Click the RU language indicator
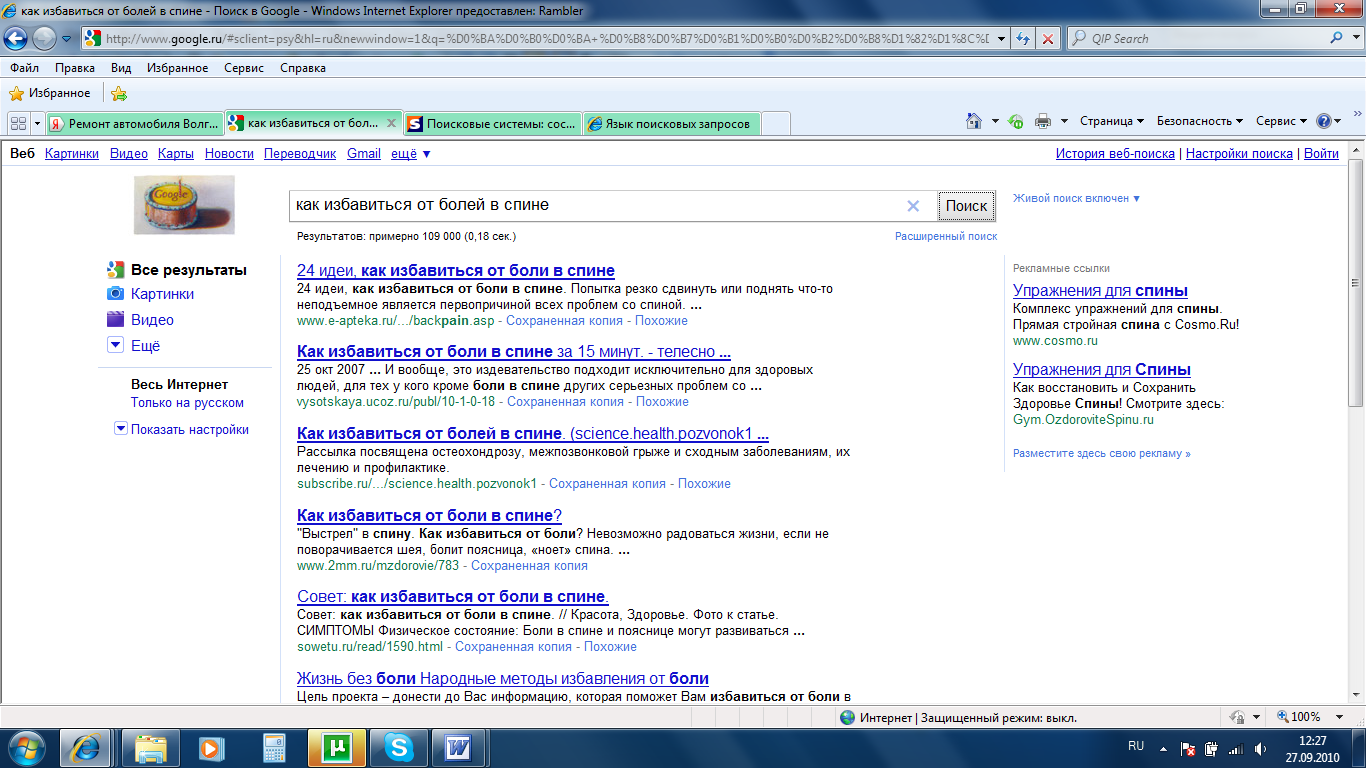Viewport: 1366px width, 768px height. pos(1136,746)
